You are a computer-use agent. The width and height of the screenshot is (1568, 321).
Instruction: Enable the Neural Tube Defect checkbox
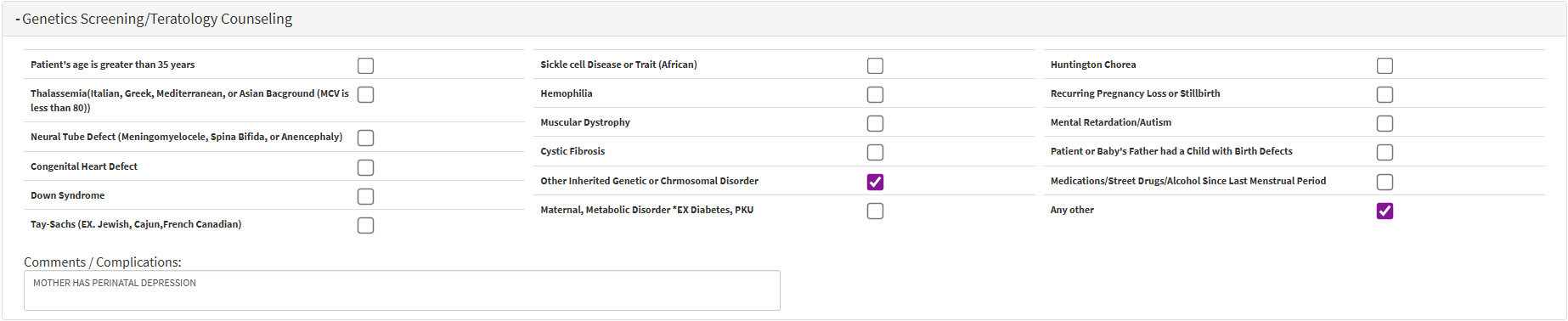365,138
